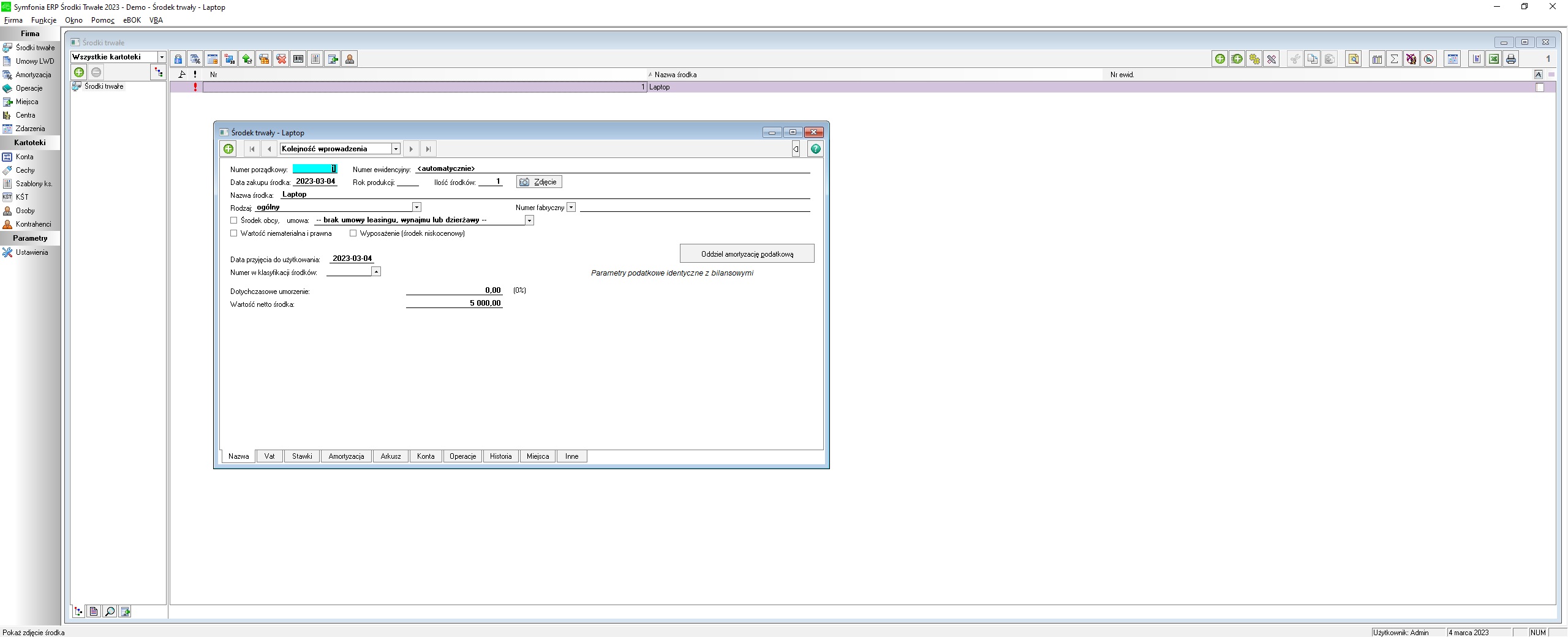The image size is (1568, 637).
Task: Open Ustawienia in the sidebar
Action: pos(31,252)
